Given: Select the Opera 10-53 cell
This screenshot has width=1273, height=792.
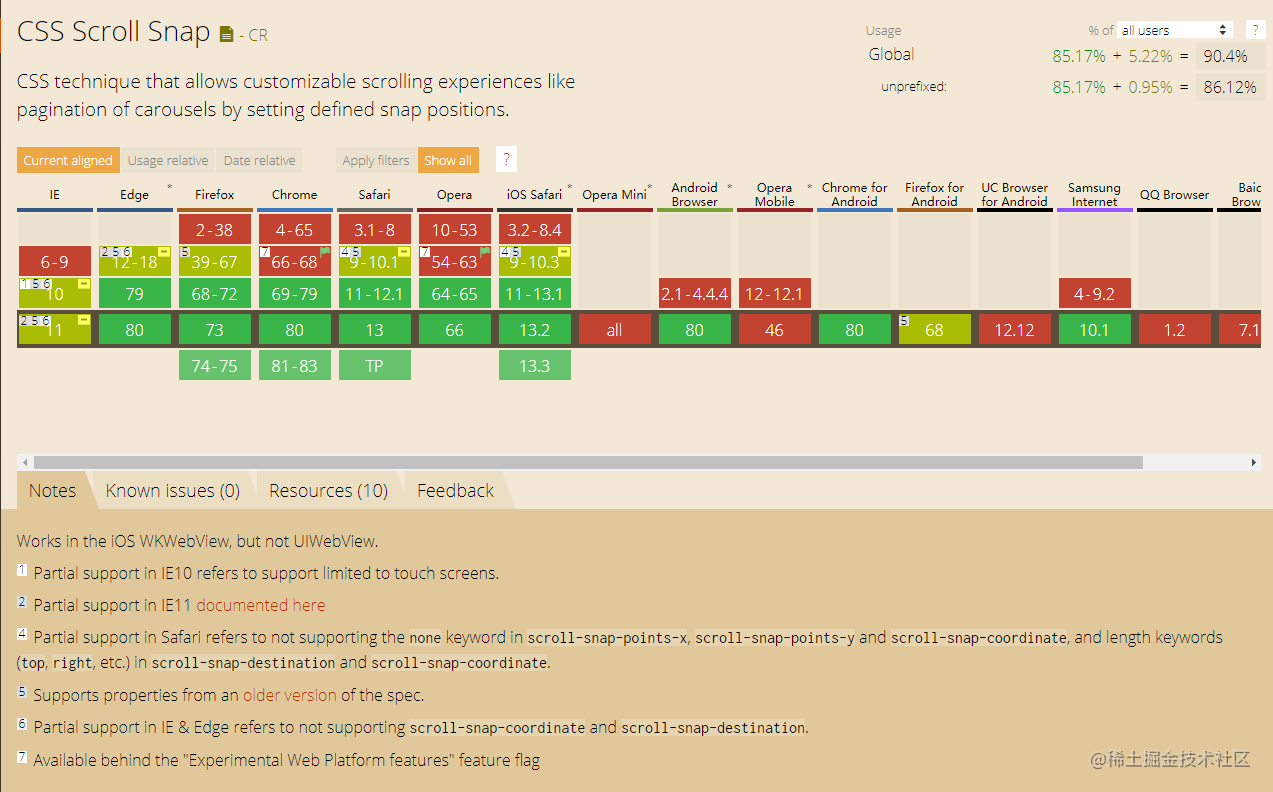Looking at the screenshot, I should click(455, 230).
